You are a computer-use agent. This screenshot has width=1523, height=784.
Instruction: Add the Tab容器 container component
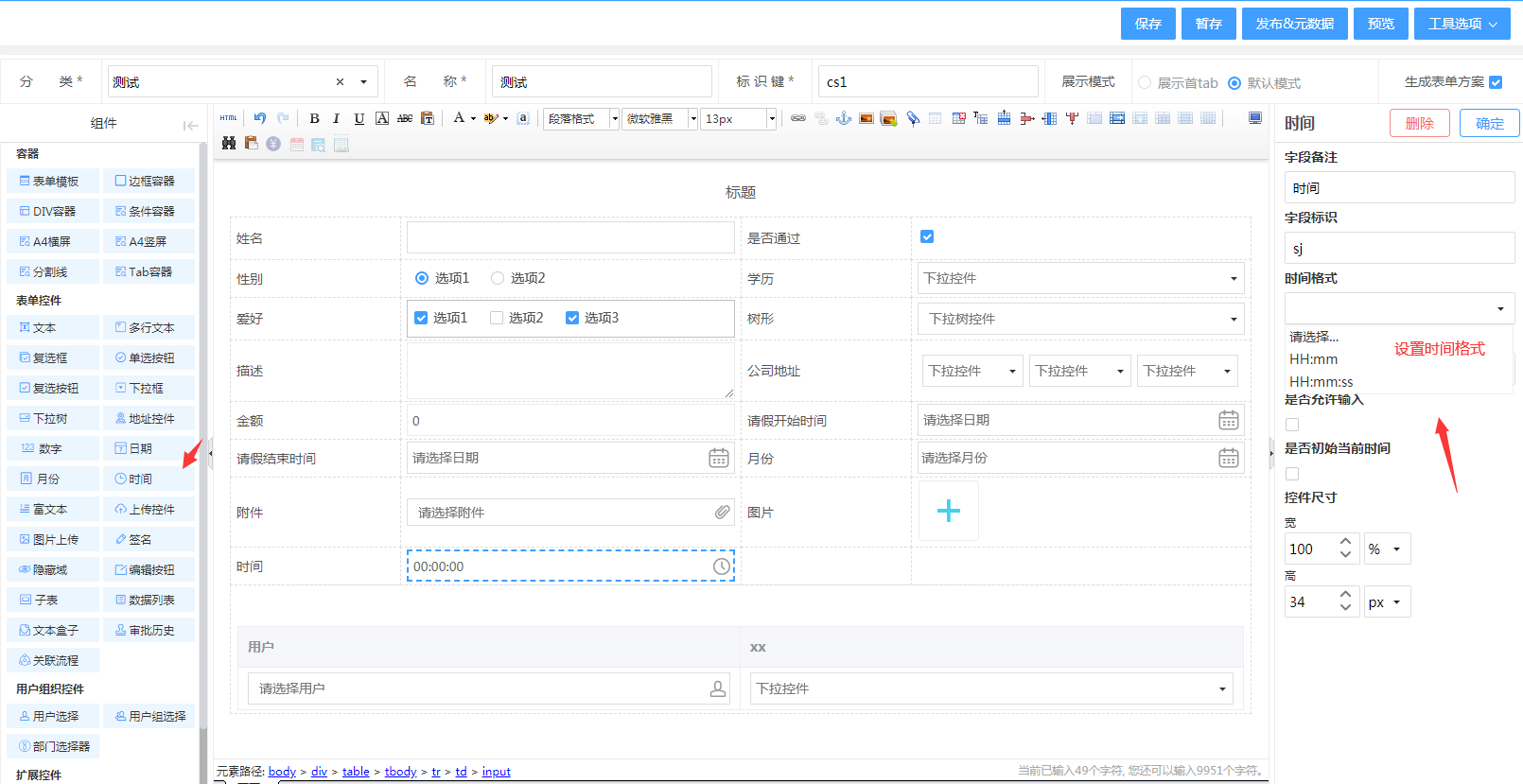149,271
